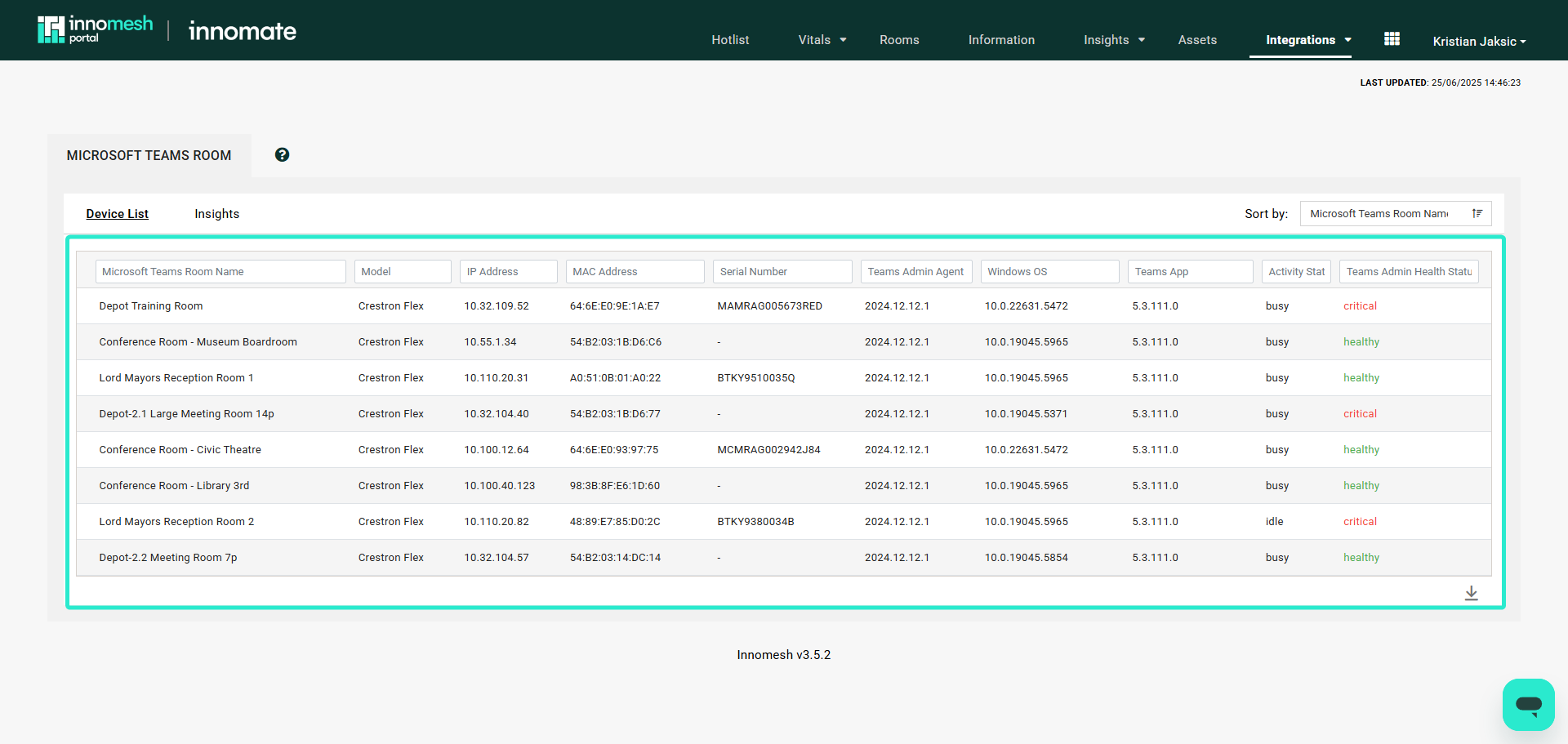Expand the Vitals menu
Screen dimensions: 1568x744
[x=822, y=40]
